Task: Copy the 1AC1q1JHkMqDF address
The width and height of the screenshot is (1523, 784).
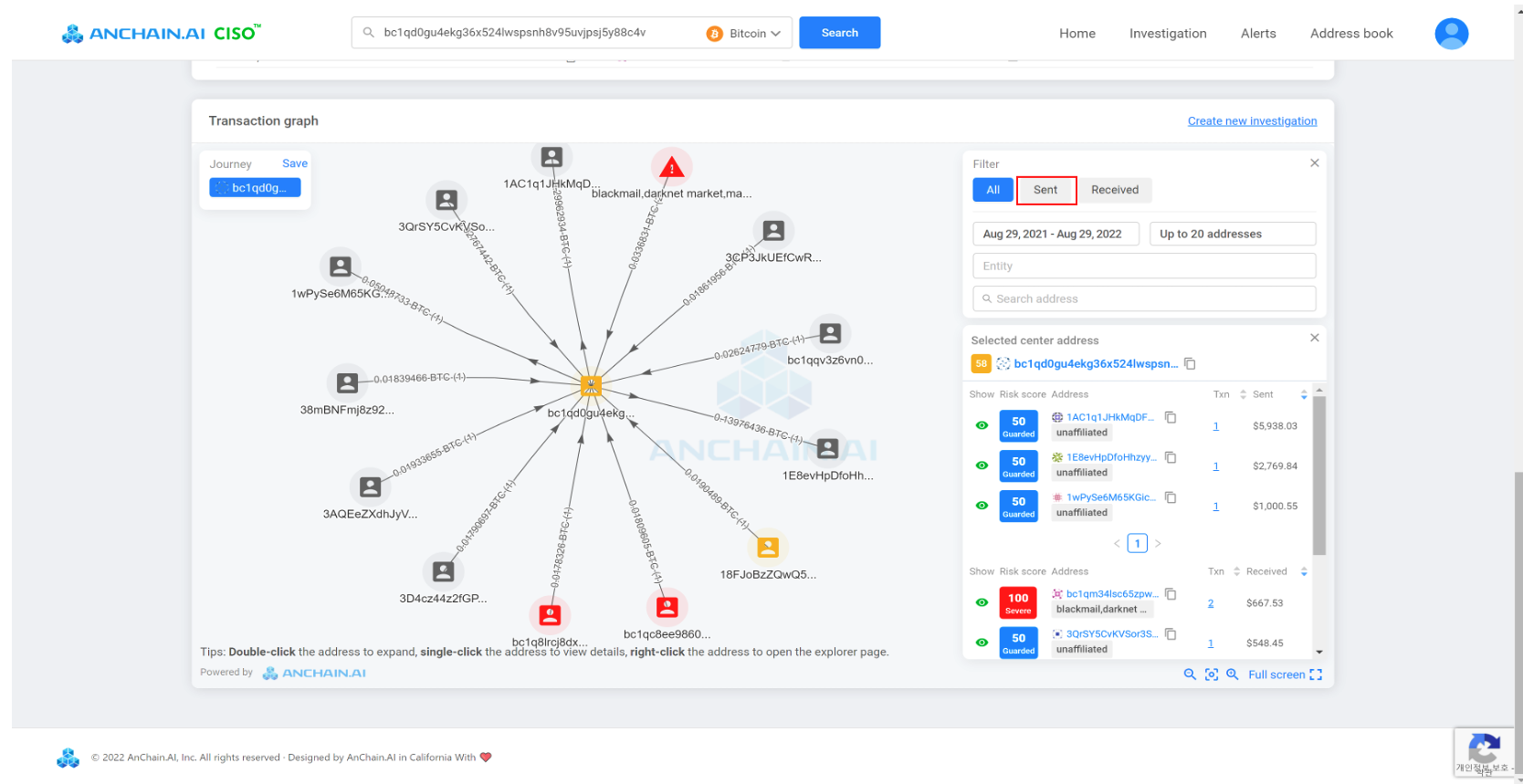Action: tap(1171, 417)
